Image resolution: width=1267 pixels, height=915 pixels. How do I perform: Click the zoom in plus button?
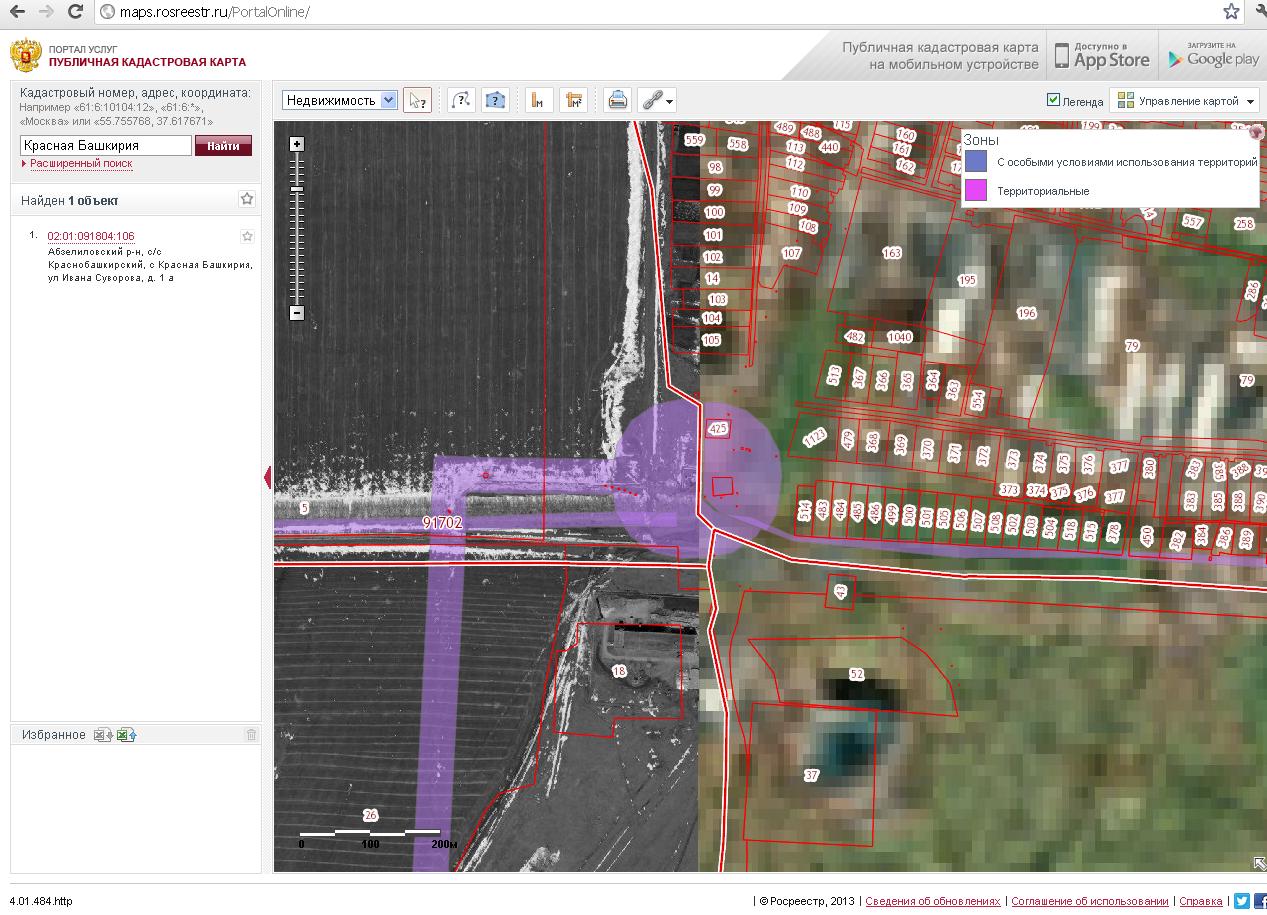(296, 144)
